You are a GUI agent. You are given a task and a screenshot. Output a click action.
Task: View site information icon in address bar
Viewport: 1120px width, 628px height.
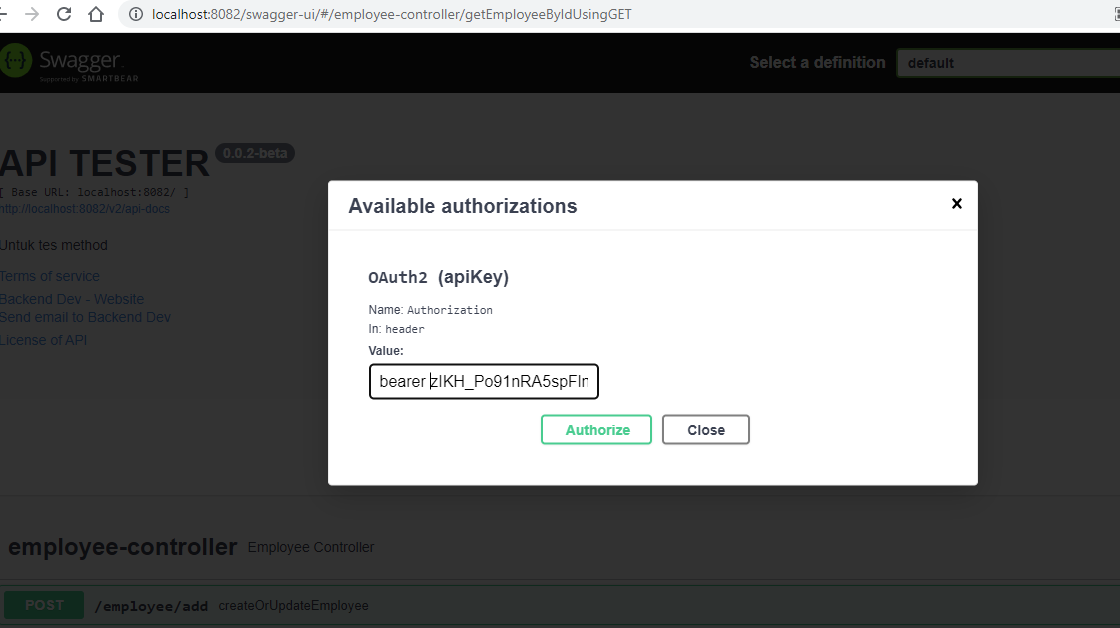coord(136,14)
